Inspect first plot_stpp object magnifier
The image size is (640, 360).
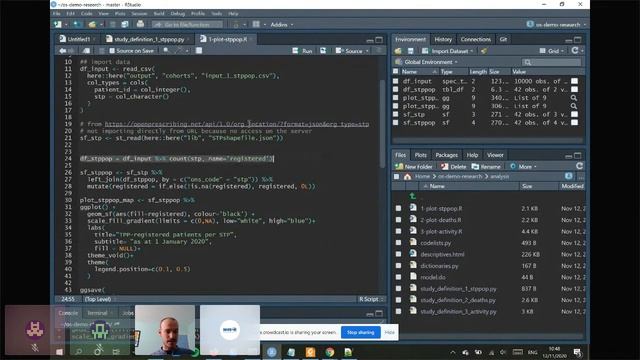(x=574, y=98)
